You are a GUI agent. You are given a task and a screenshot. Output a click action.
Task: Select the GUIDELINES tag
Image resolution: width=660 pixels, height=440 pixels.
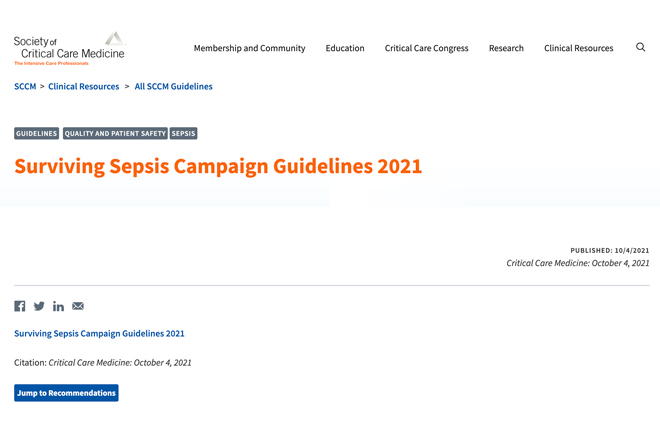coord(37,133)
